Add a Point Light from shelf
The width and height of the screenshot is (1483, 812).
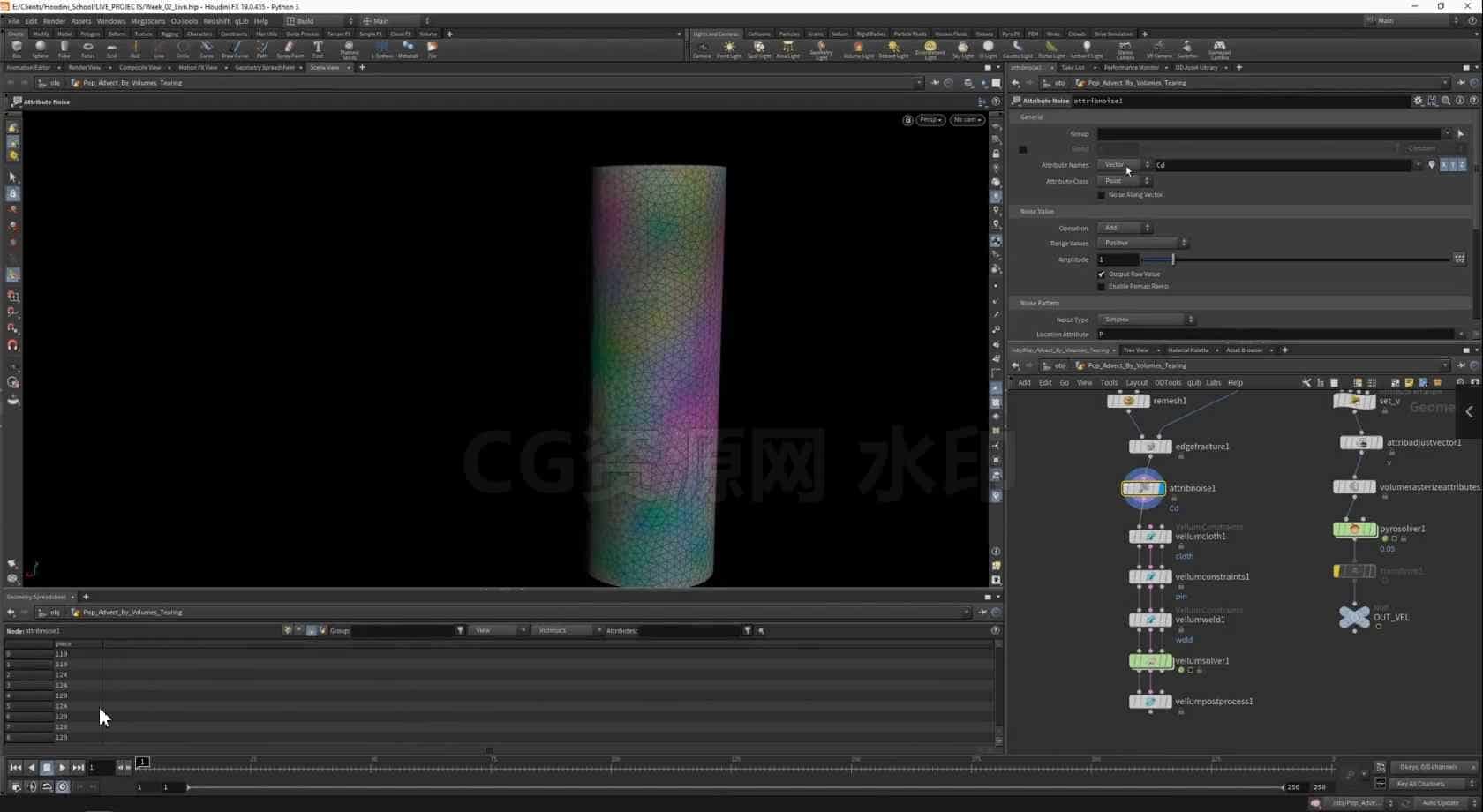click(729, 49)
